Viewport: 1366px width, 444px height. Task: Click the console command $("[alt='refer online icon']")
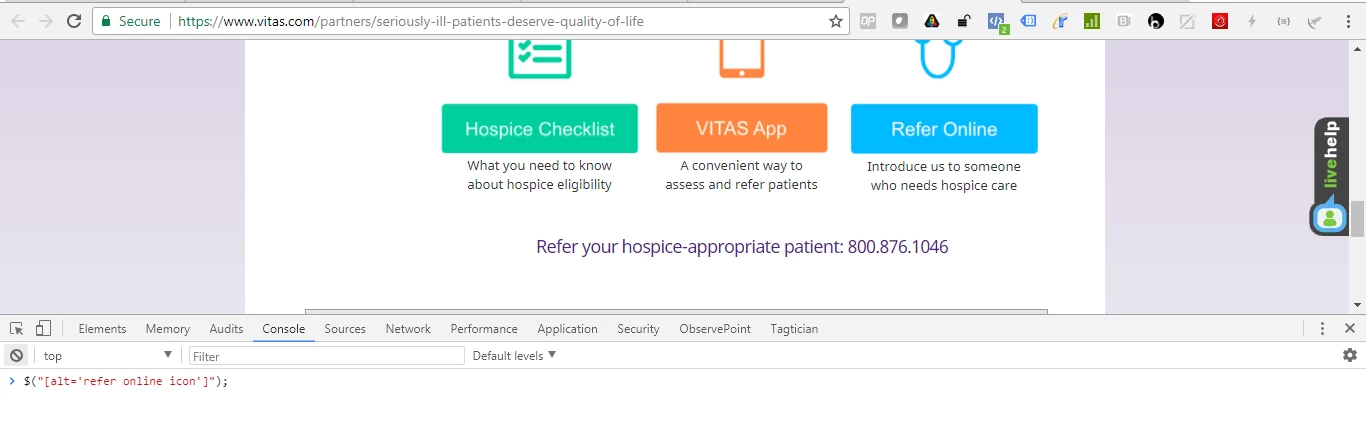pyautogui.click(x=126, y=381)
